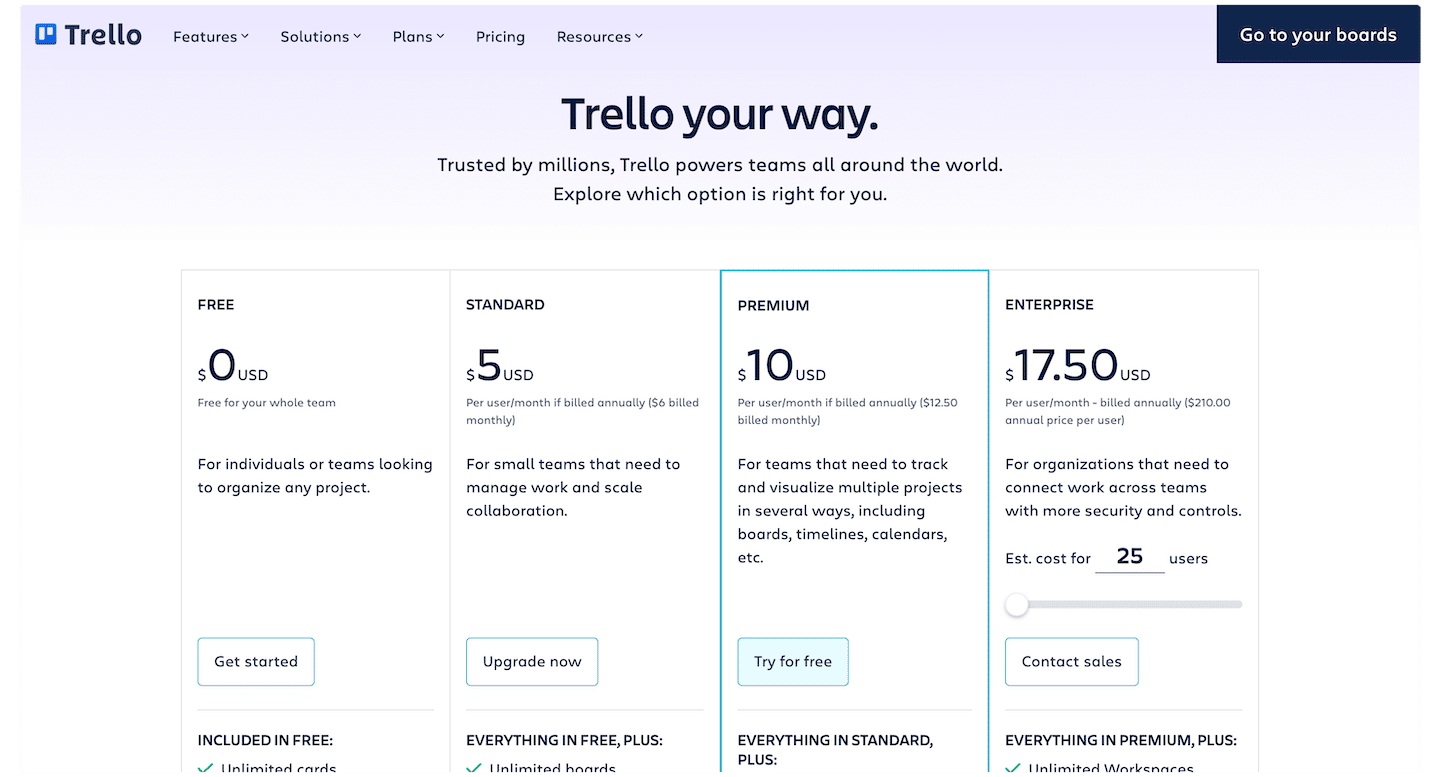
Task: Click the PREMIUM plan heading
Action: (x=773, y=306)
